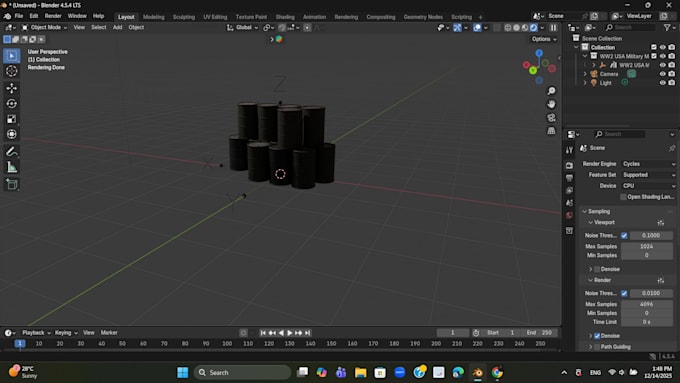
Task: Click the Time Limit field
Action: tap(647, 322)
